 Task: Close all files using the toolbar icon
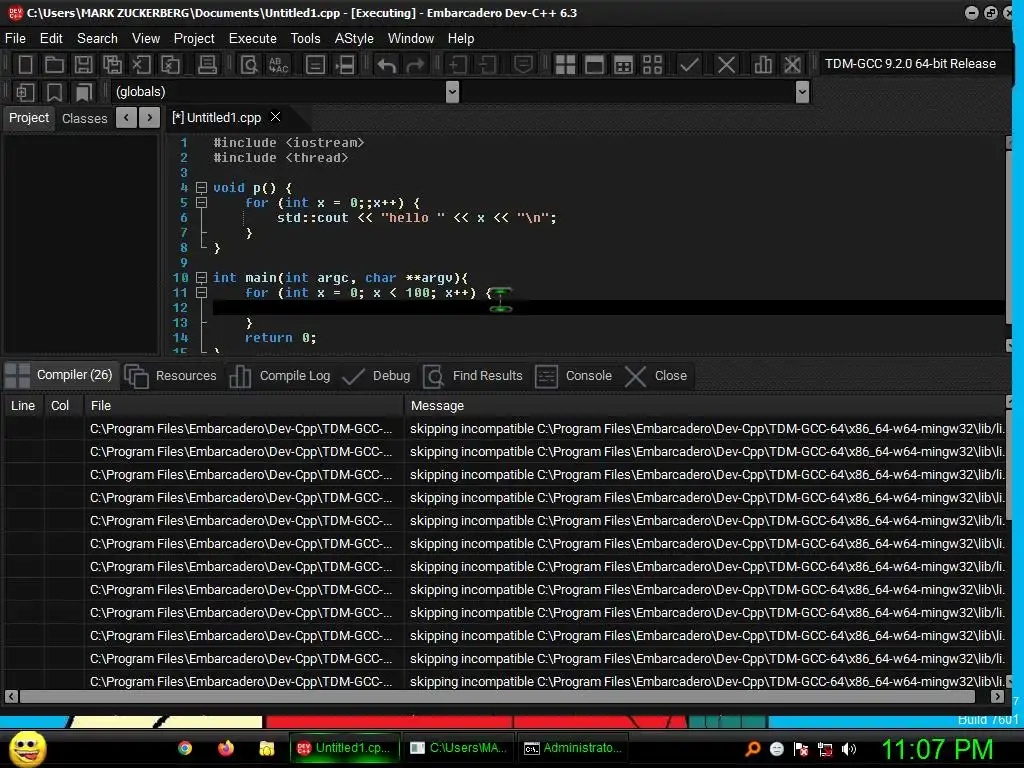[170, 65]
